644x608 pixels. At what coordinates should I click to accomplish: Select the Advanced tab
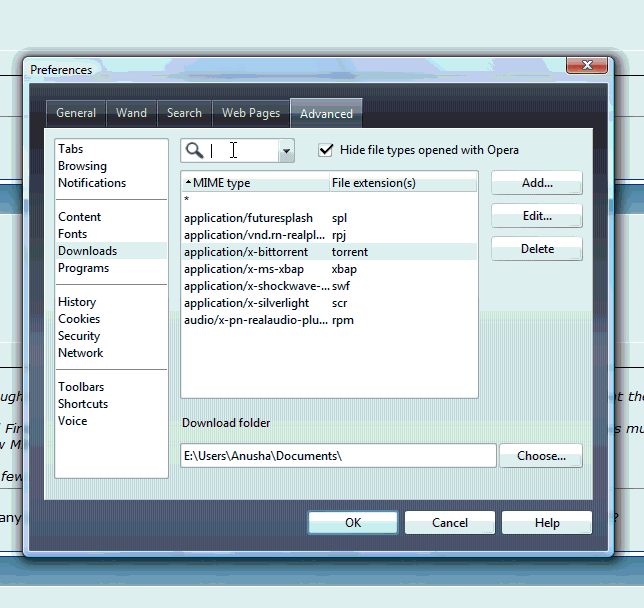point(326,113)
